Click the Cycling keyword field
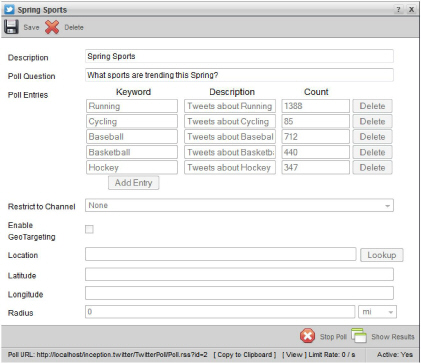Screen dimensions: 421x363 point(132,121)
